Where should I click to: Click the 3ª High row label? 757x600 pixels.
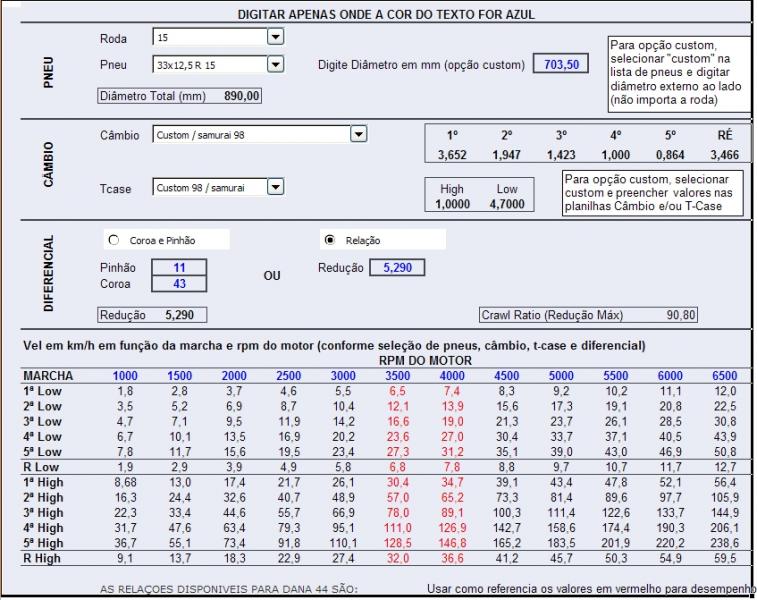[43, 513]
